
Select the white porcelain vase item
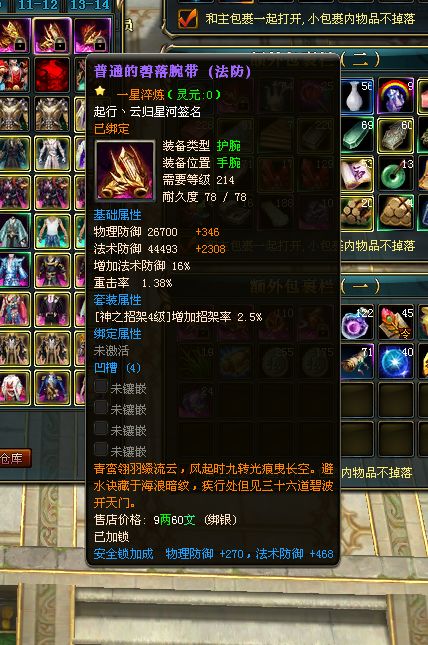click(357, 96)
